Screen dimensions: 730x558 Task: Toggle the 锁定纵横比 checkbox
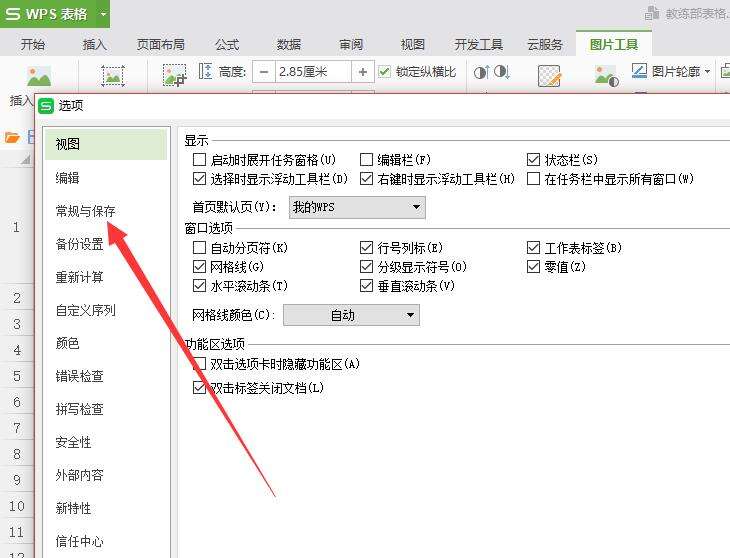point(385,72)
